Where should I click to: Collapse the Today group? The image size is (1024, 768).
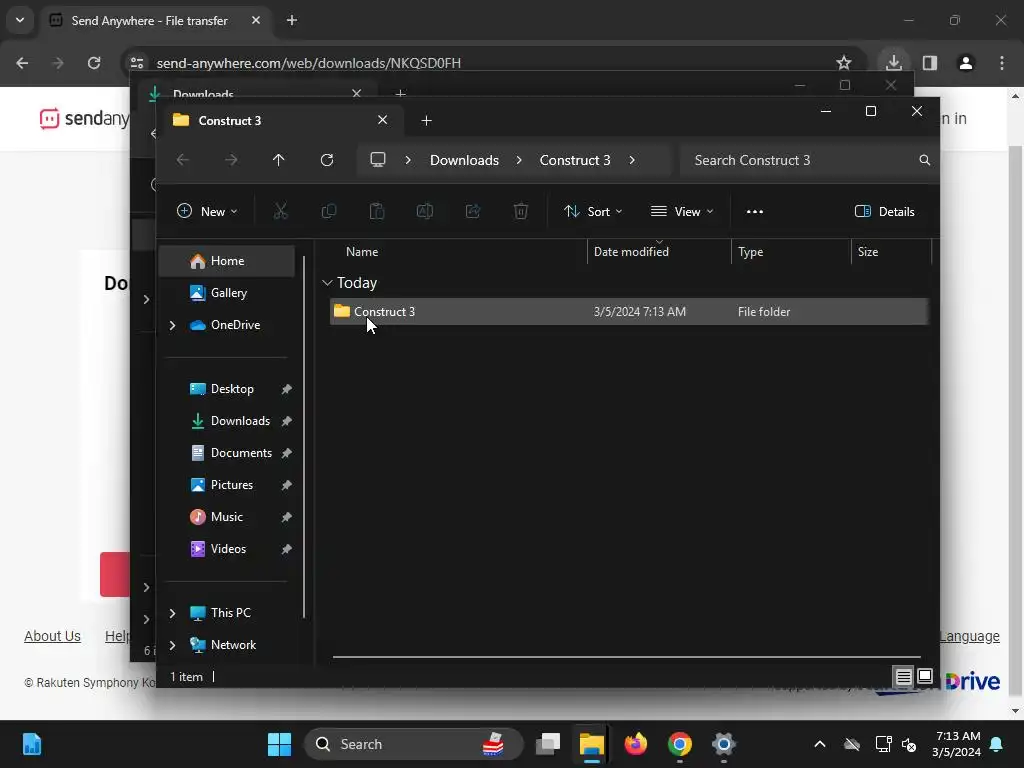click(x=327, y=283)
